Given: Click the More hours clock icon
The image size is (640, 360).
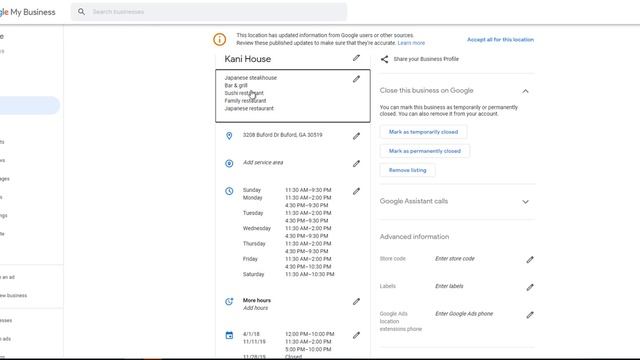Looking at the screenshot, I should [x=229, y=301].
